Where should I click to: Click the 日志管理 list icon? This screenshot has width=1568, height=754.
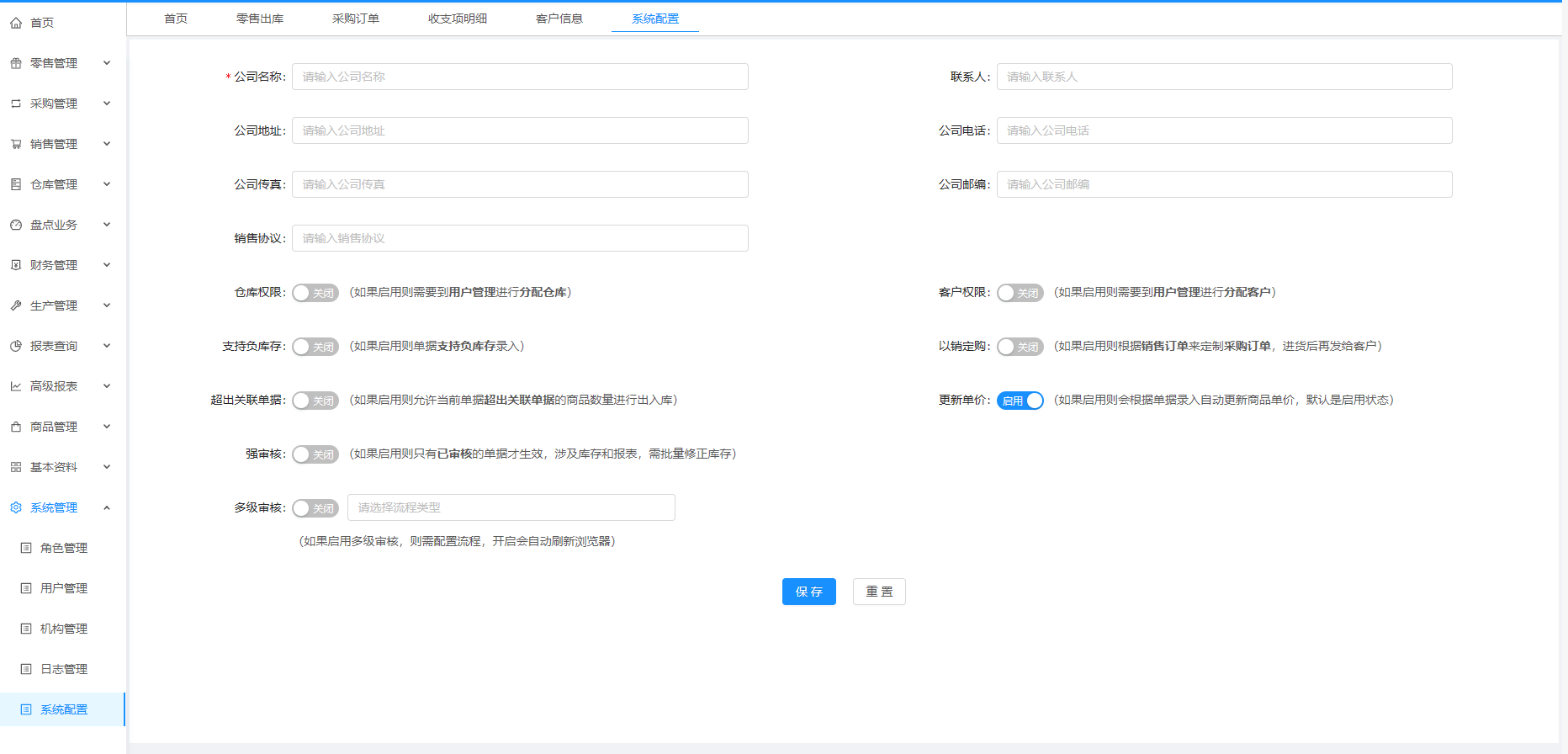(x=26, y=669)
